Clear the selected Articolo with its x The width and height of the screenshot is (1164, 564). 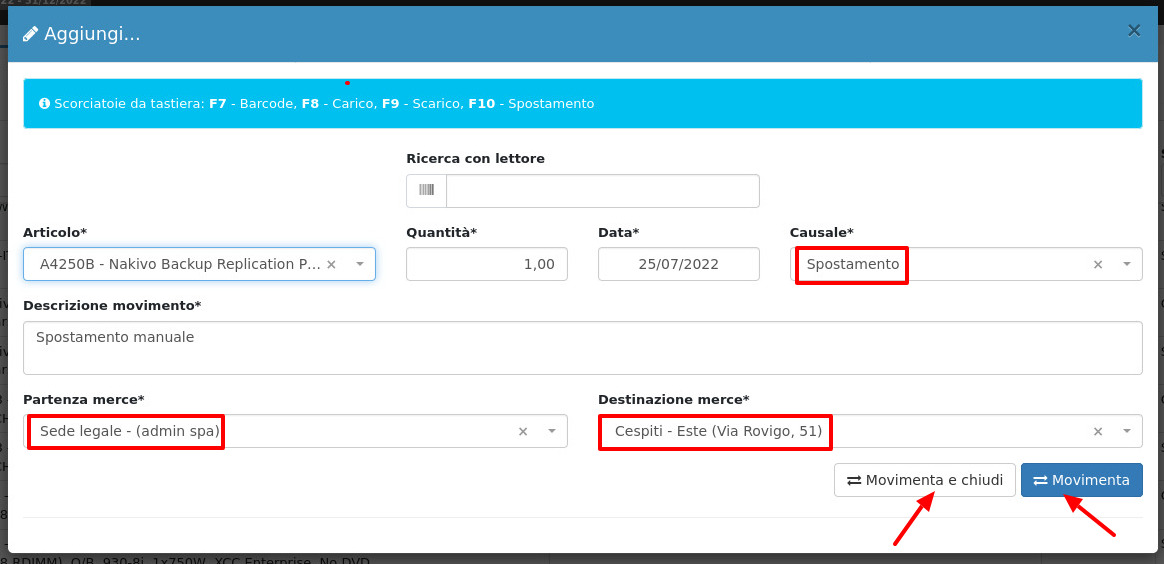[332, 264]
